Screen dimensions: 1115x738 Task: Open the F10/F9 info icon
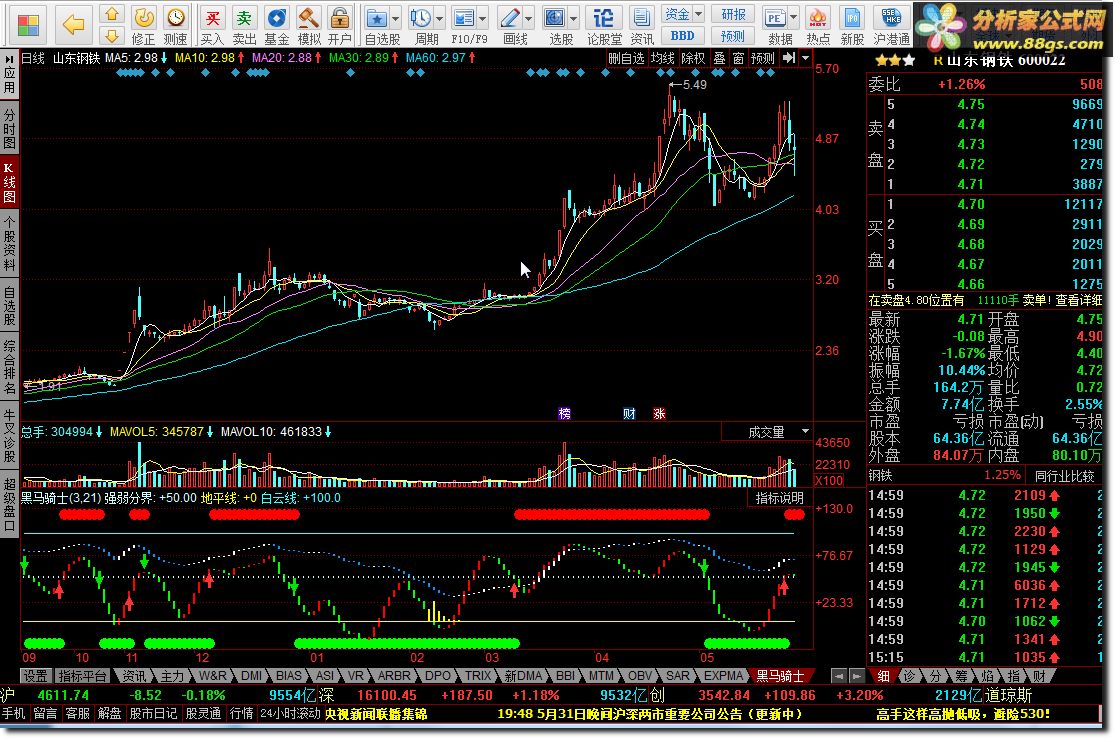pyautogui.click(x=464, y=17)
